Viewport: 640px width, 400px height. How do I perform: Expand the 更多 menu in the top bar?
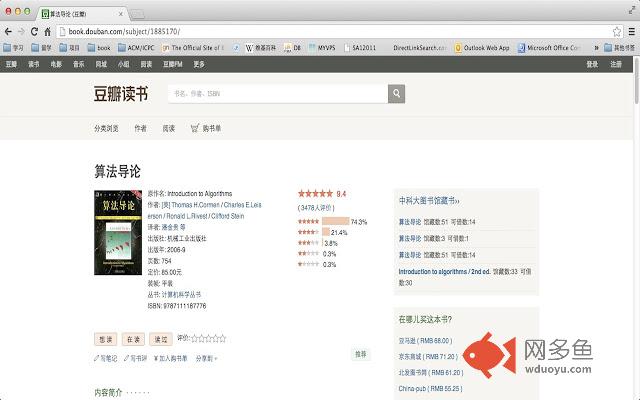pyautogui.click(x=199, y=64)
